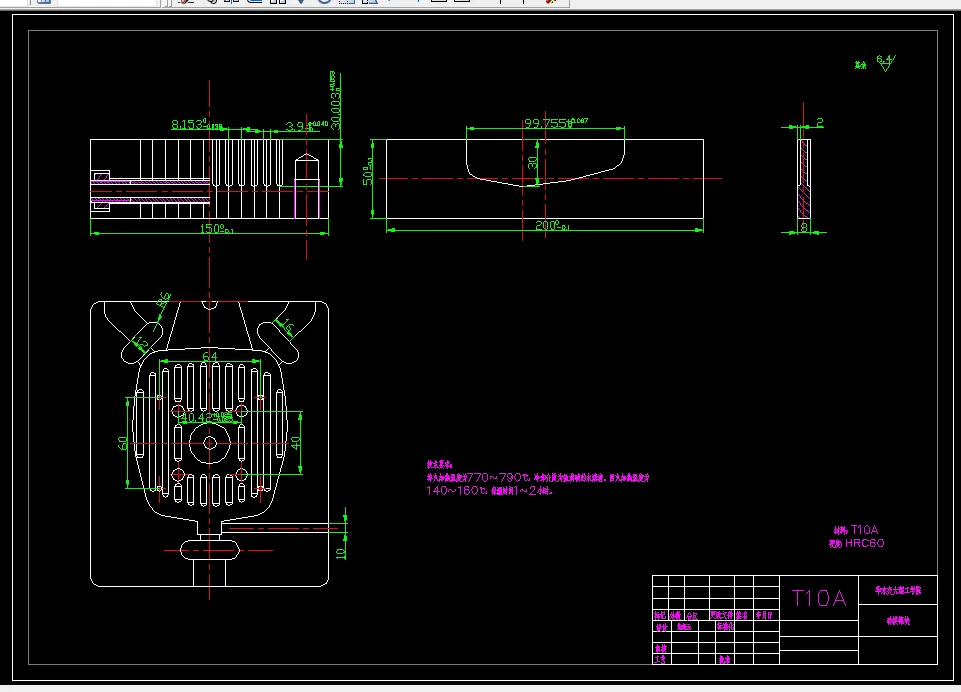Image resolution: width=961 pixels, height=692 pixels.
Task: Click the 8 width dimension in side view
Action: click(804, 227)
